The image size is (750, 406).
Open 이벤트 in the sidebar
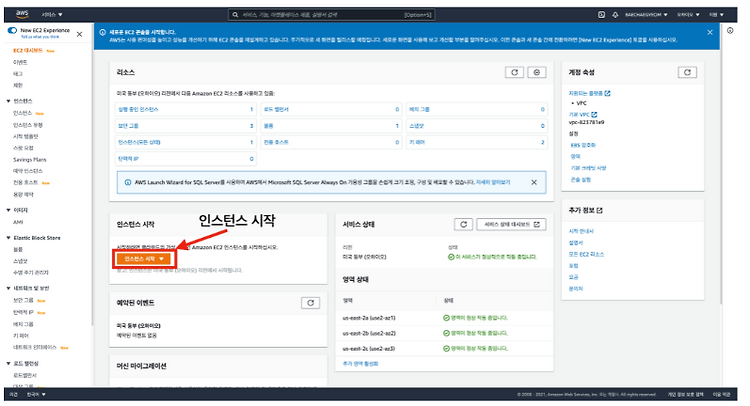tap(20, 63)
